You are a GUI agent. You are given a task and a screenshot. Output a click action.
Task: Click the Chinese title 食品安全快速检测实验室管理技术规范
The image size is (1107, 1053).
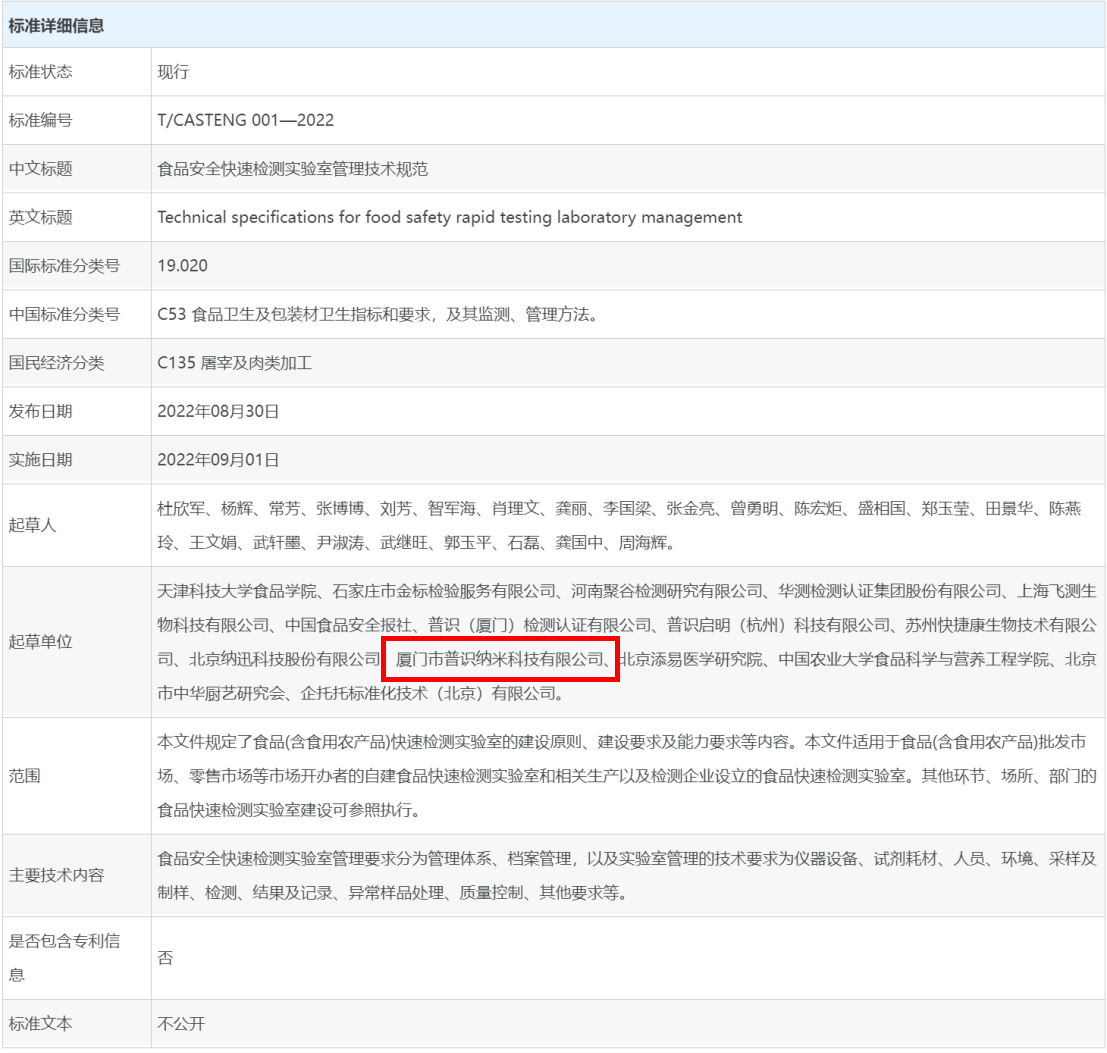(292, 169)
